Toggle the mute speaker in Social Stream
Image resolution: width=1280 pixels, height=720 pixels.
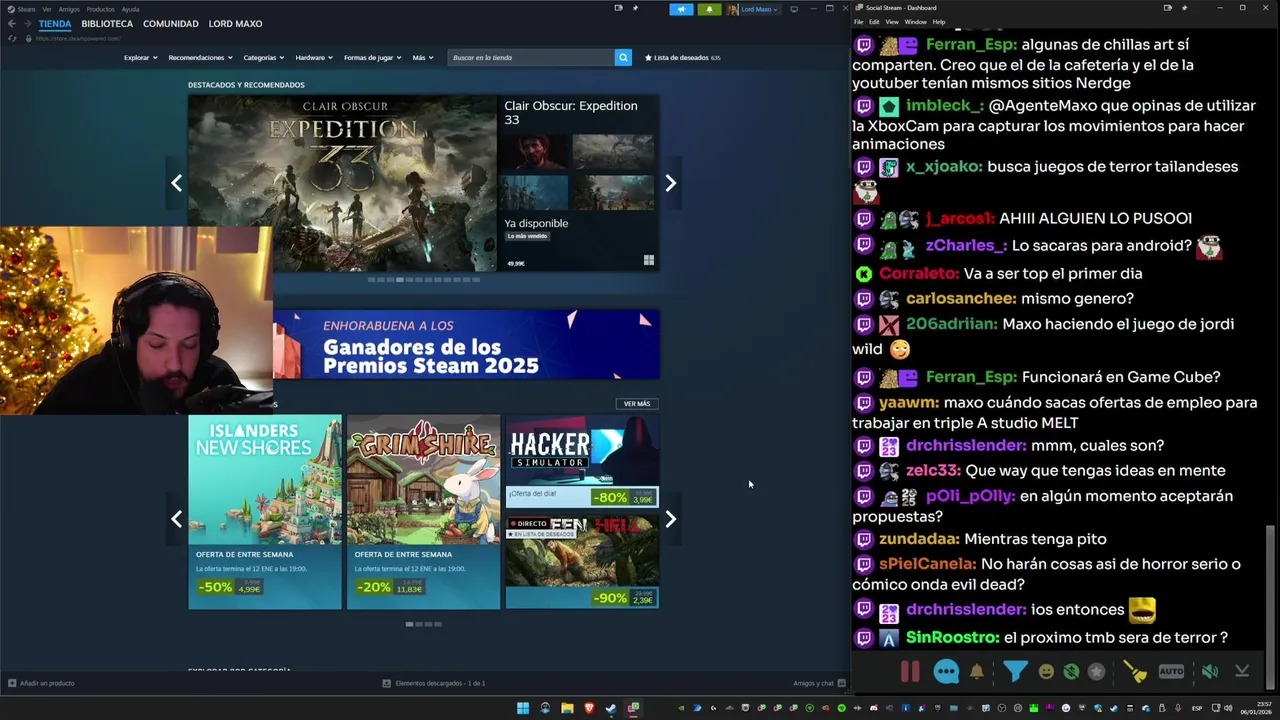click(1210, 672)
